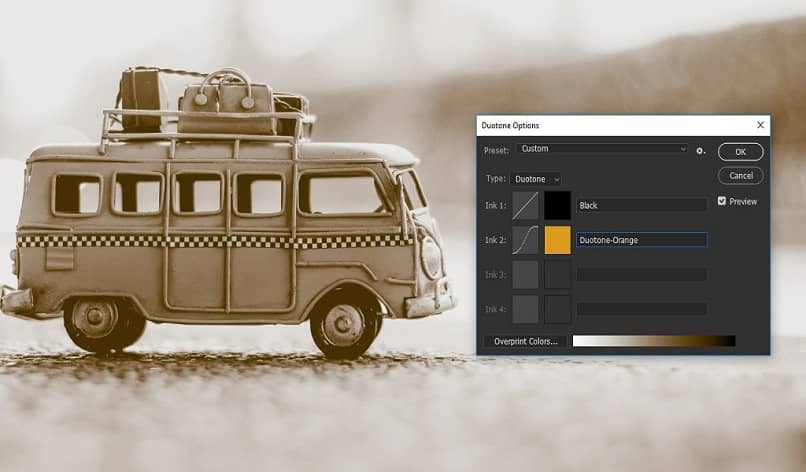Open the Overprint Colors dialog
Image resolution: width=806 pixels, height=472 pixels.
[525, 341]
